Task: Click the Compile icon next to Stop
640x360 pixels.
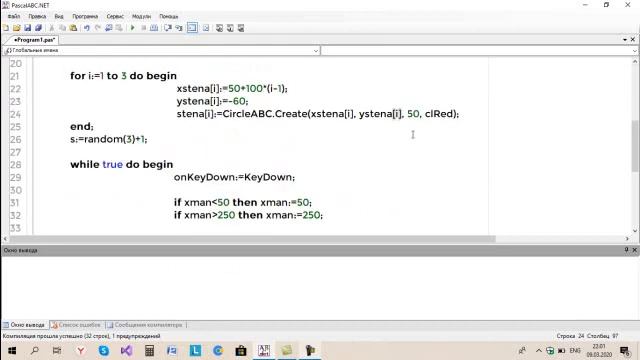Action: [x=154, y=28]
